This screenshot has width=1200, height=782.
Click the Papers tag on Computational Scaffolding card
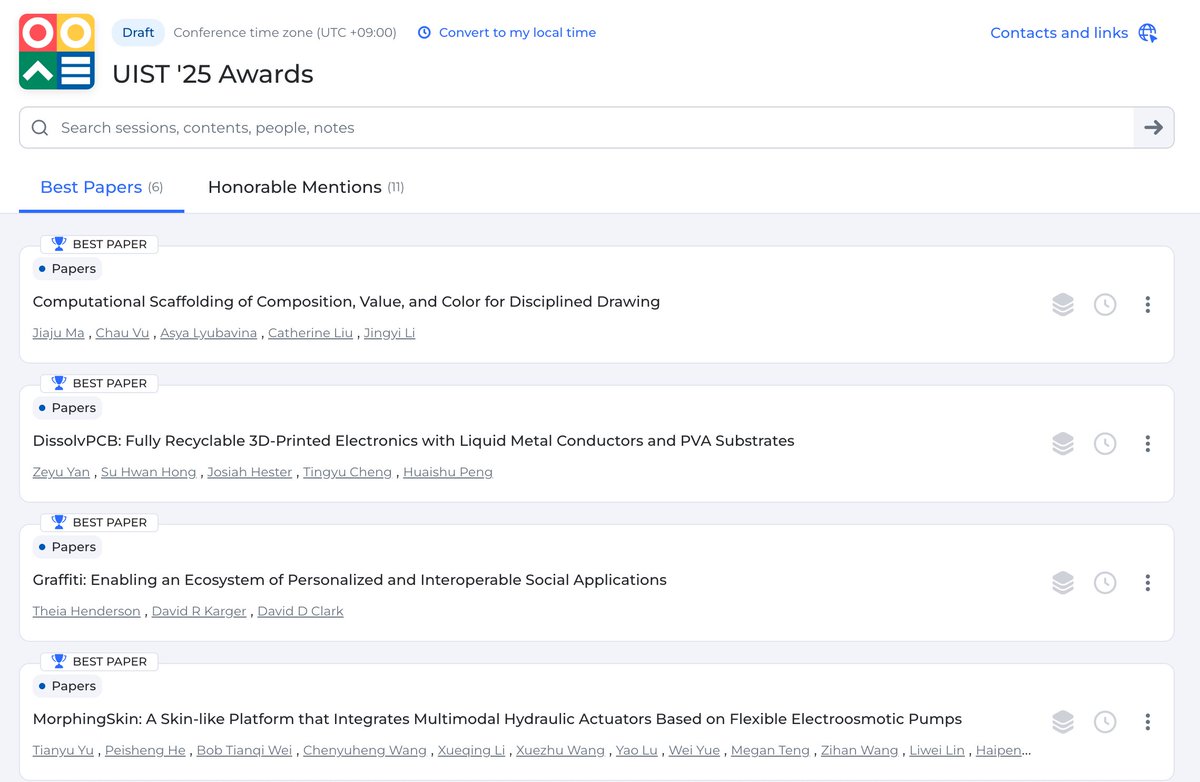(68, 269)
